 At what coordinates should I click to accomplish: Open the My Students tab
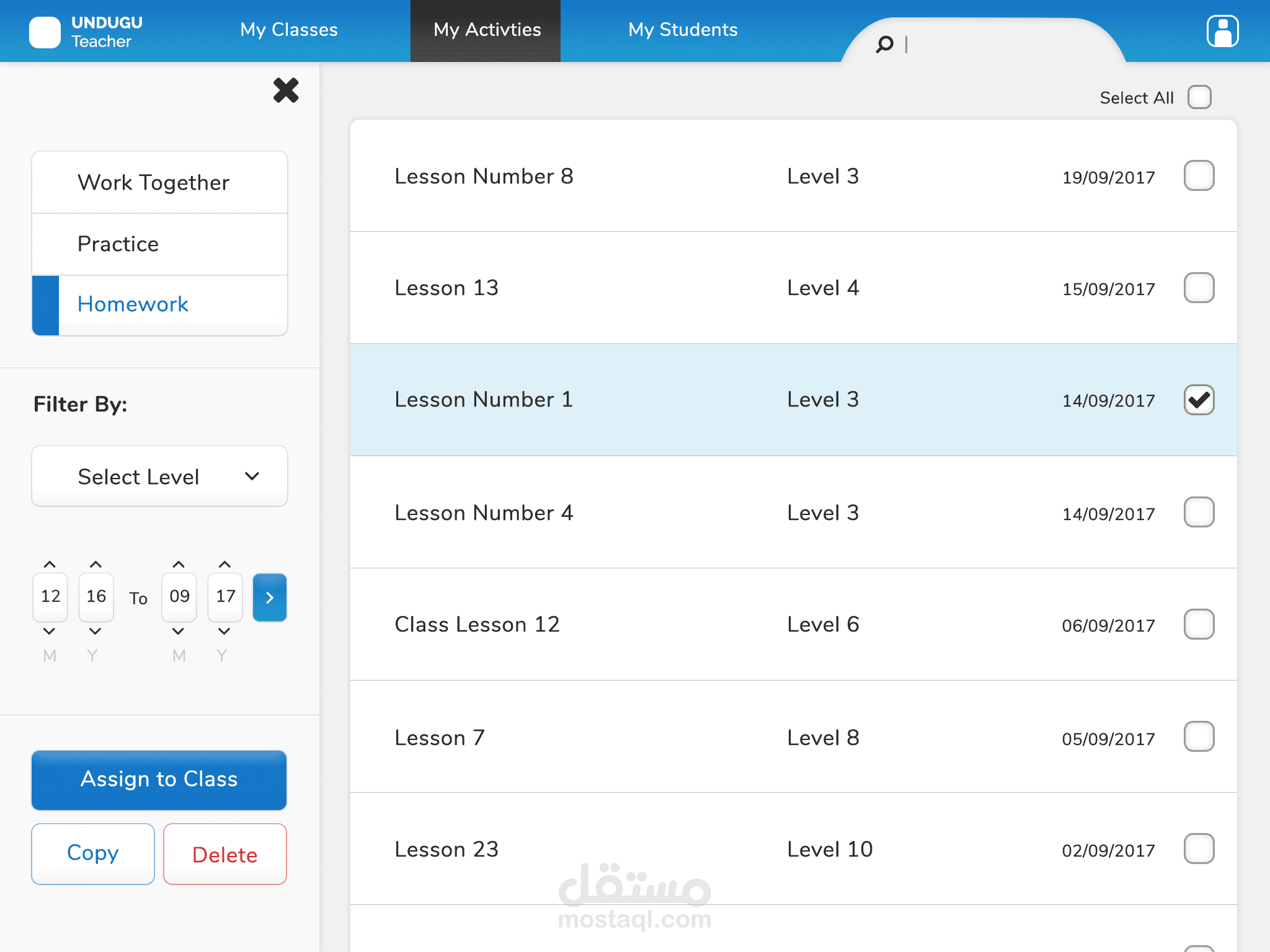[683, 30]
